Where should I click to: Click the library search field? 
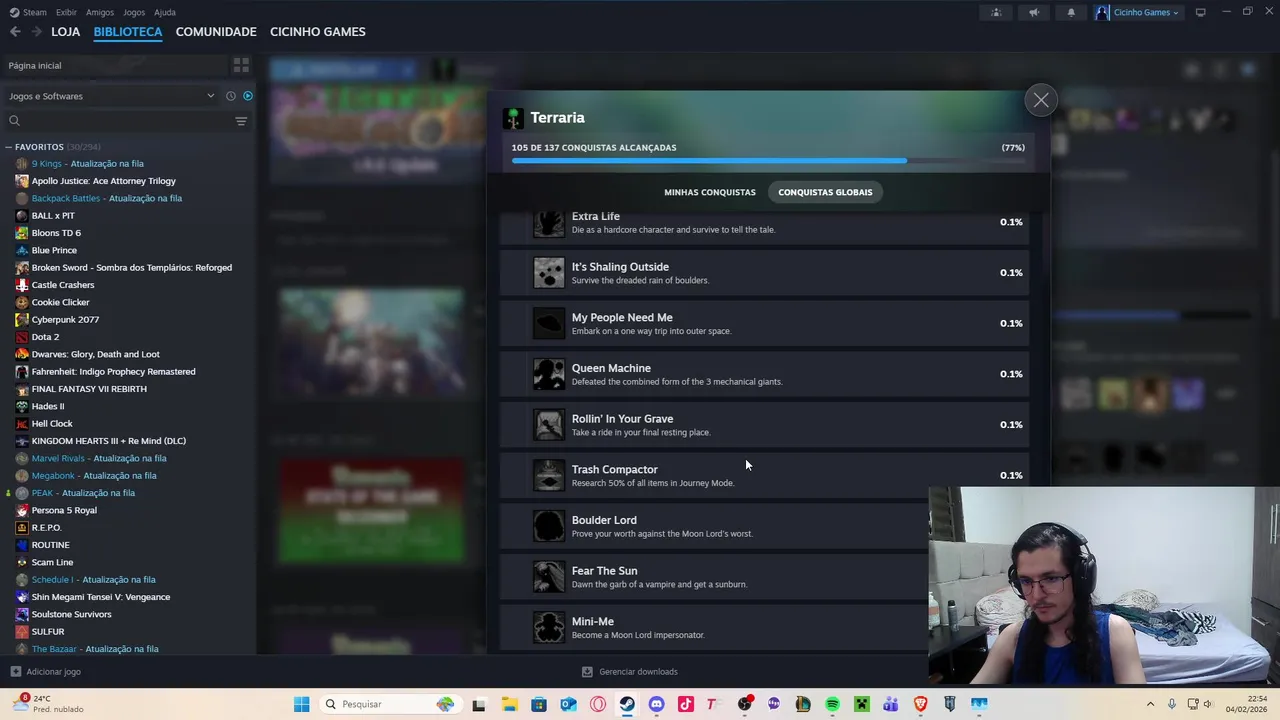click(118, 121)
